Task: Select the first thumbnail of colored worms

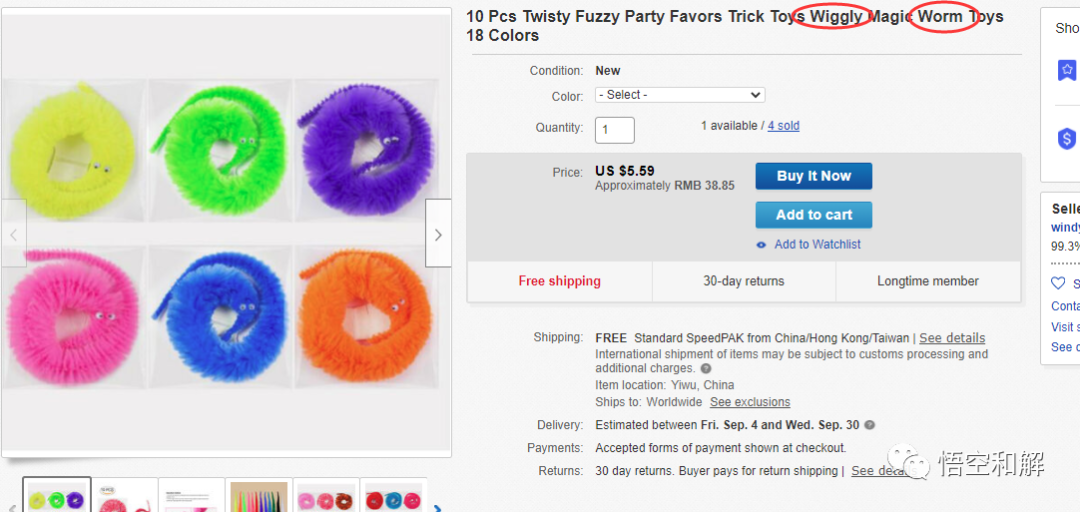Action: point(56,495)
